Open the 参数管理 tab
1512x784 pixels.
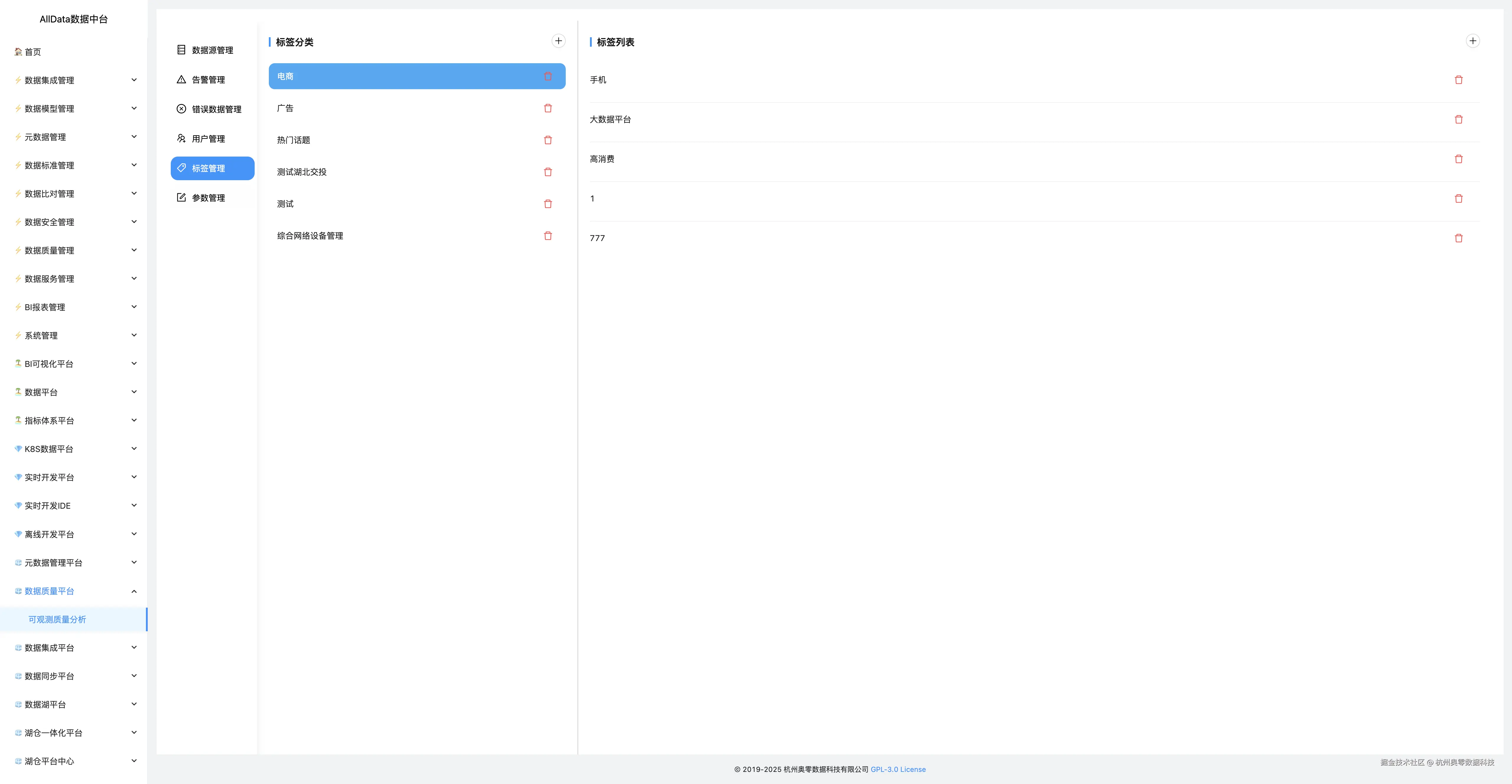tap(208, 198)
